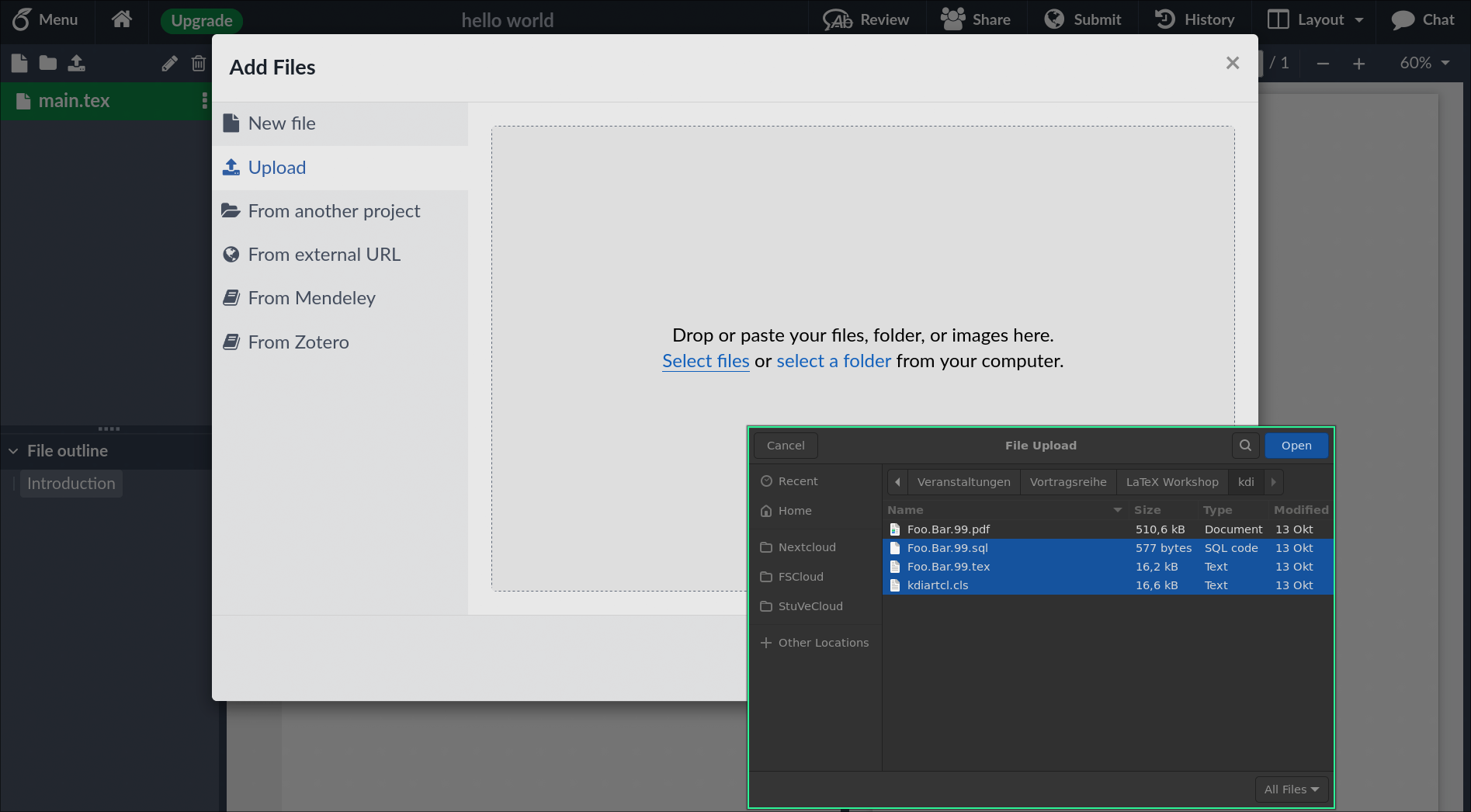The width and height of the screenshot is (1471, 812).
Task: Jump to Introduction in the outline
Action: pos(71,484)
